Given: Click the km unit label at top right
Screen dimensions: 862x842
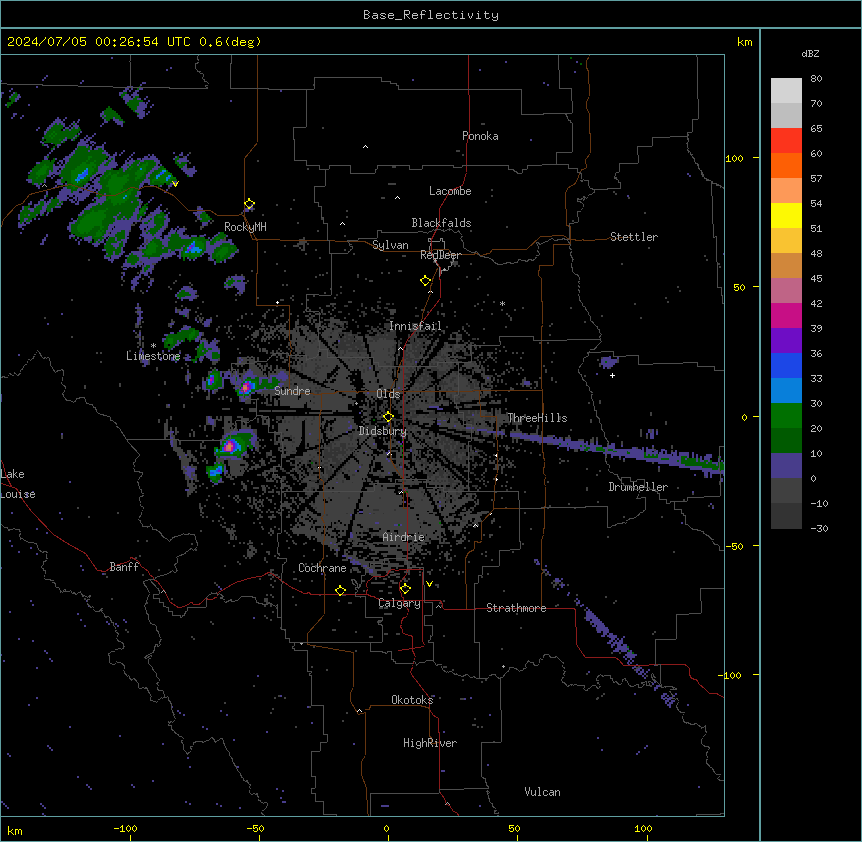Looking at the screenshot, I should pos(745,42).
